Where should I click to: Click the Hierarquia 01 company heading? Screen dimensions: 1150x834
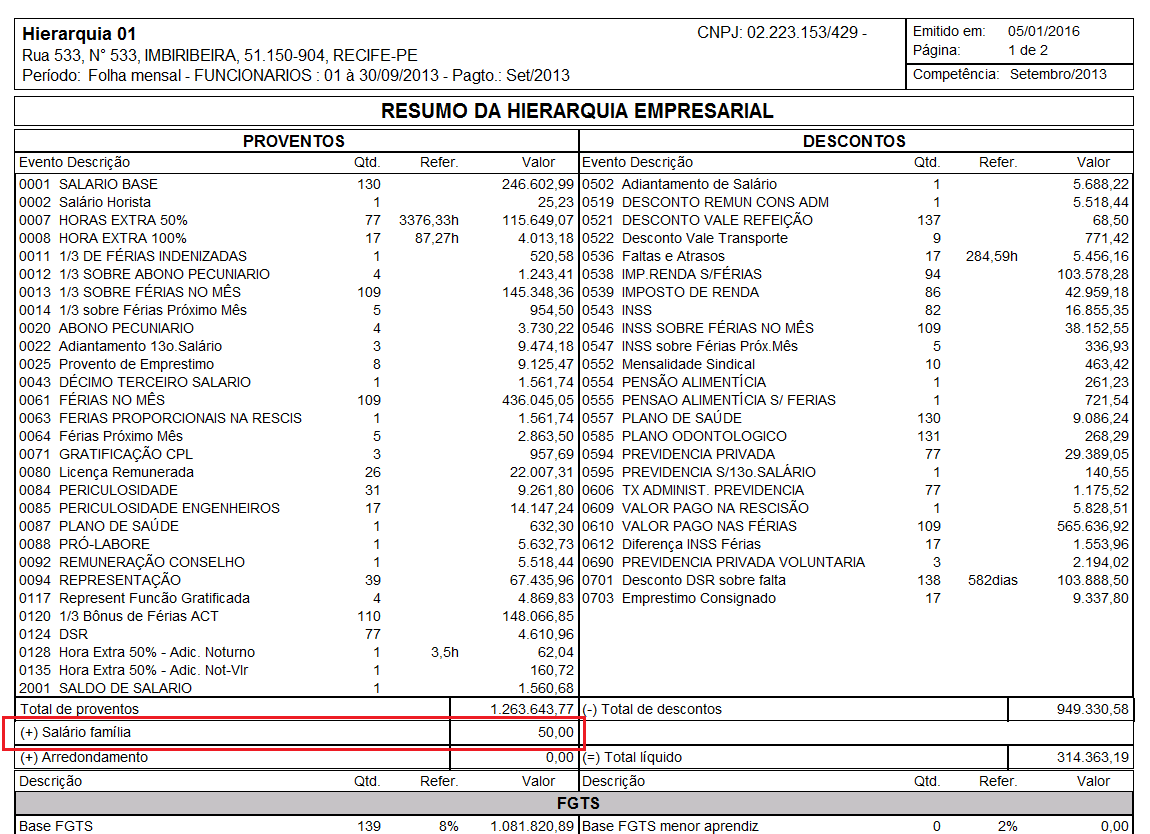(x=79, y=35)
